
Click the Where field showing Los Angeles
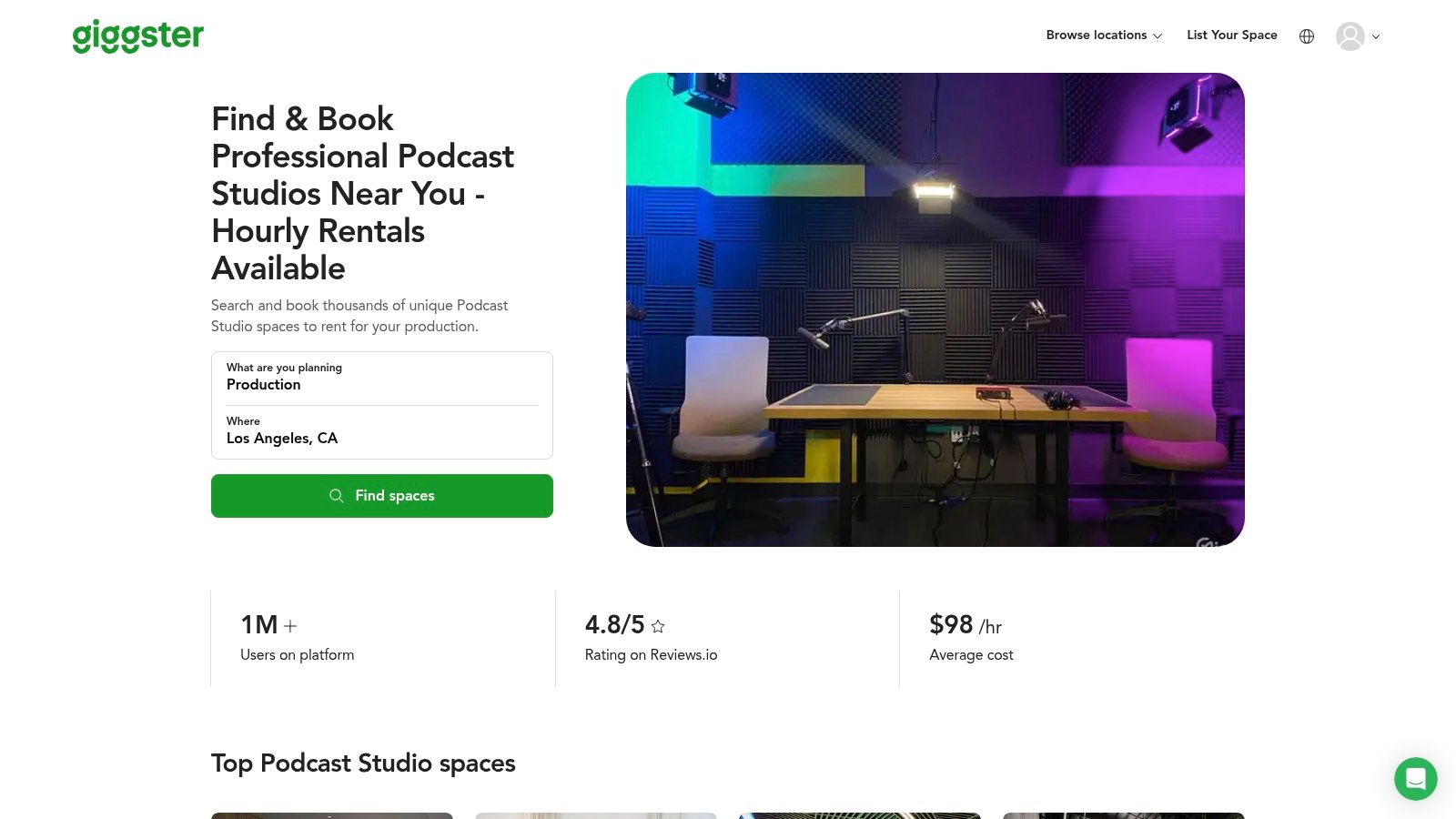coord(382,431)
